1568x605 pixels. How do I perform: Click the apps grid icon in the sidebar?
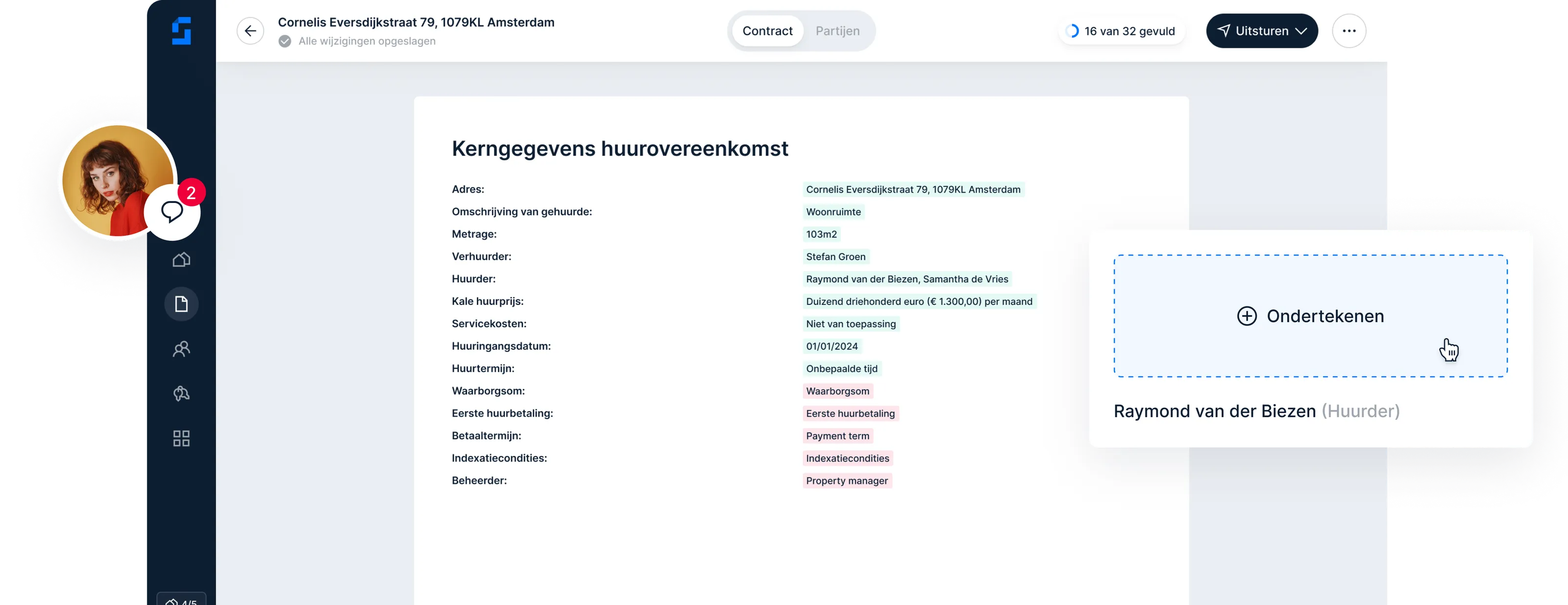pos(181,438)
